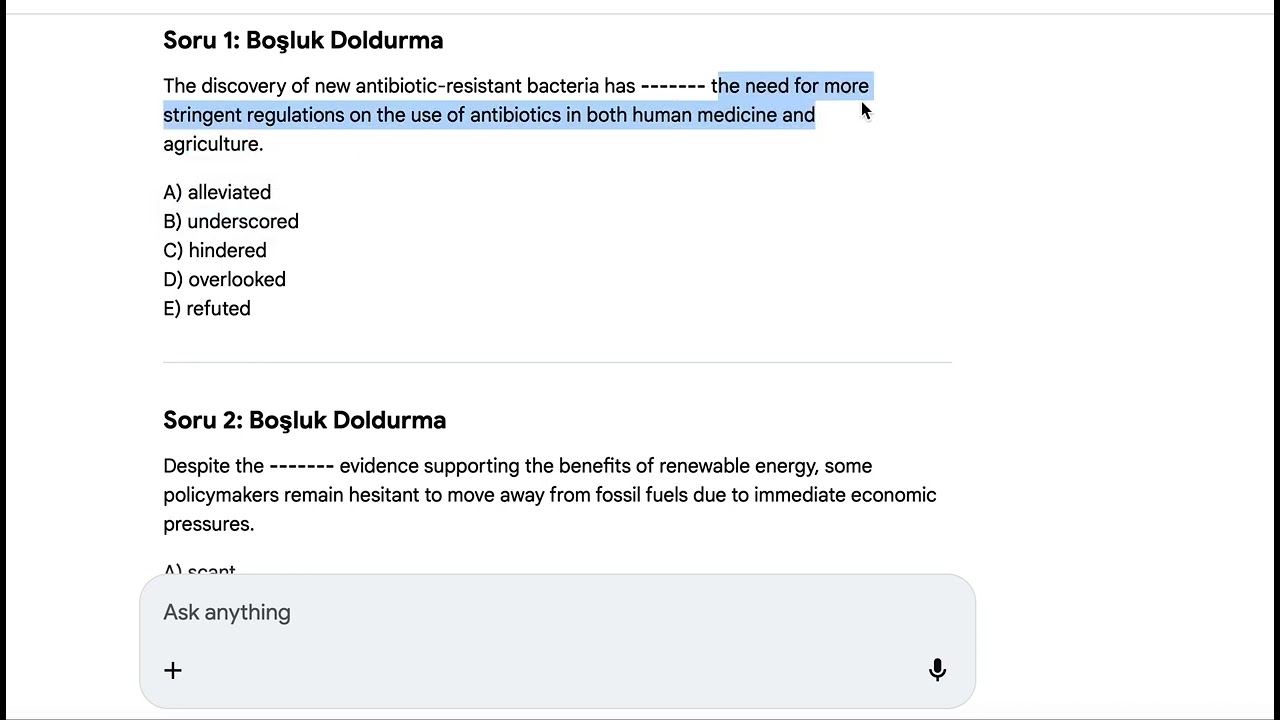Activate the microphone voice input
This screenshot has height=720, width=1280.
(x=937, y=670)
